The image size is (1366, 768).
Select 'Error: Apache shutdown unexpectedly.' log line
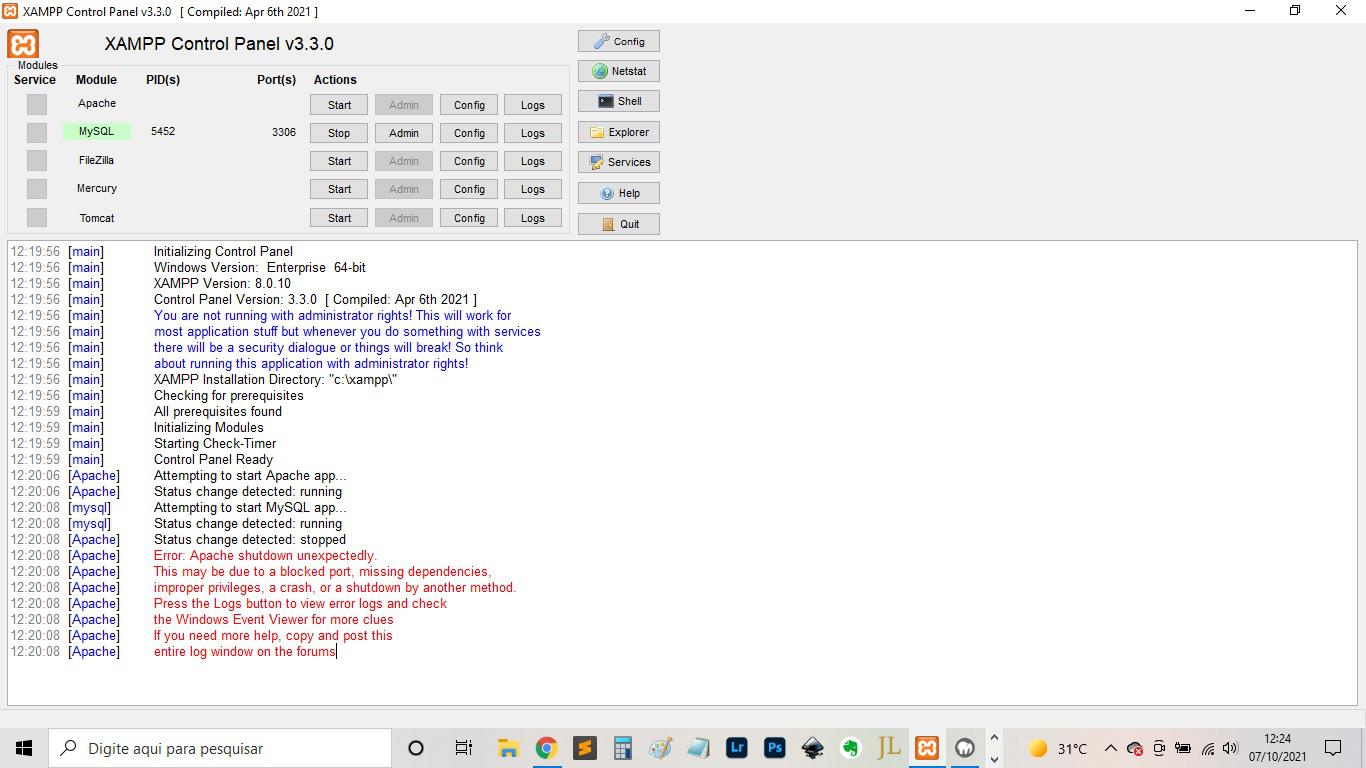click(x=265, y=555)
